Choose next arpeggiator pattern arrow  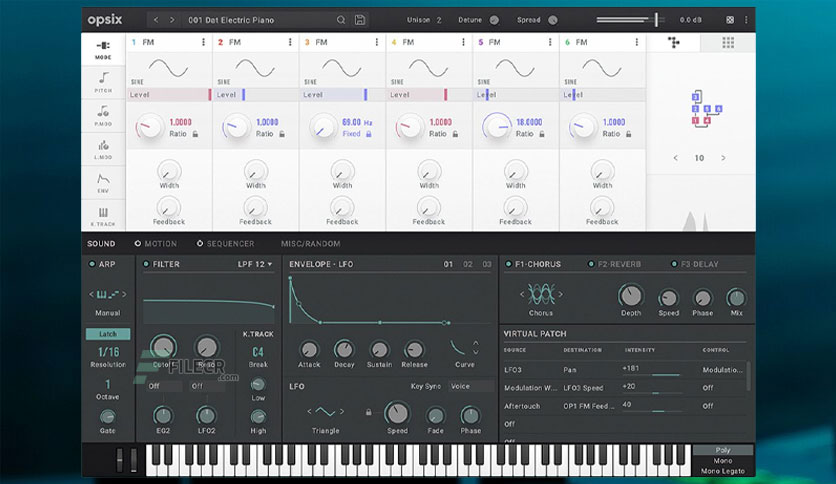124,294
